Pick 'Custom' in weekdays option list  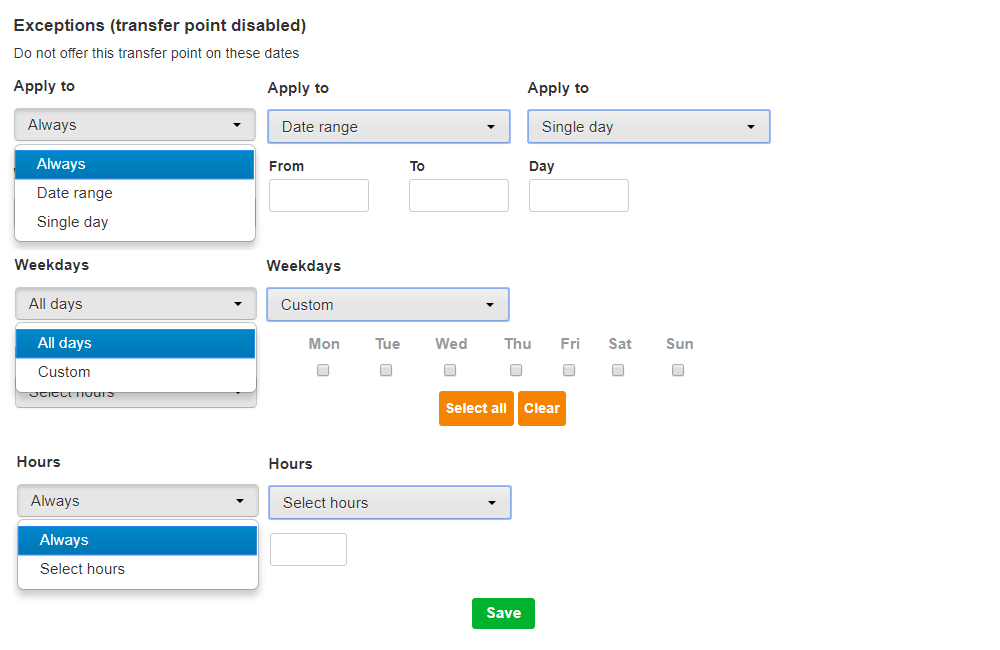pos(64,372)
